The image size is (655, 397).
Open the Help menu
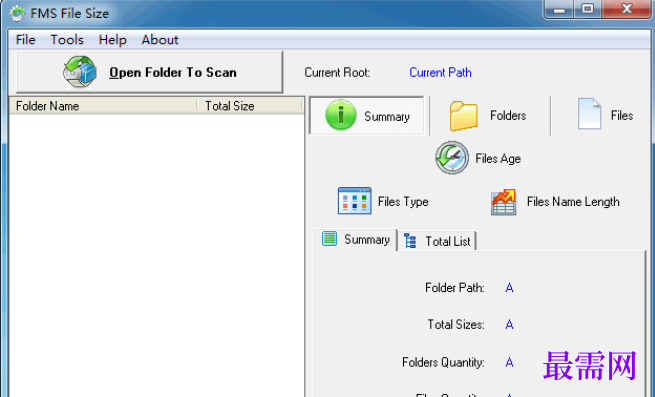pos(112,40)
